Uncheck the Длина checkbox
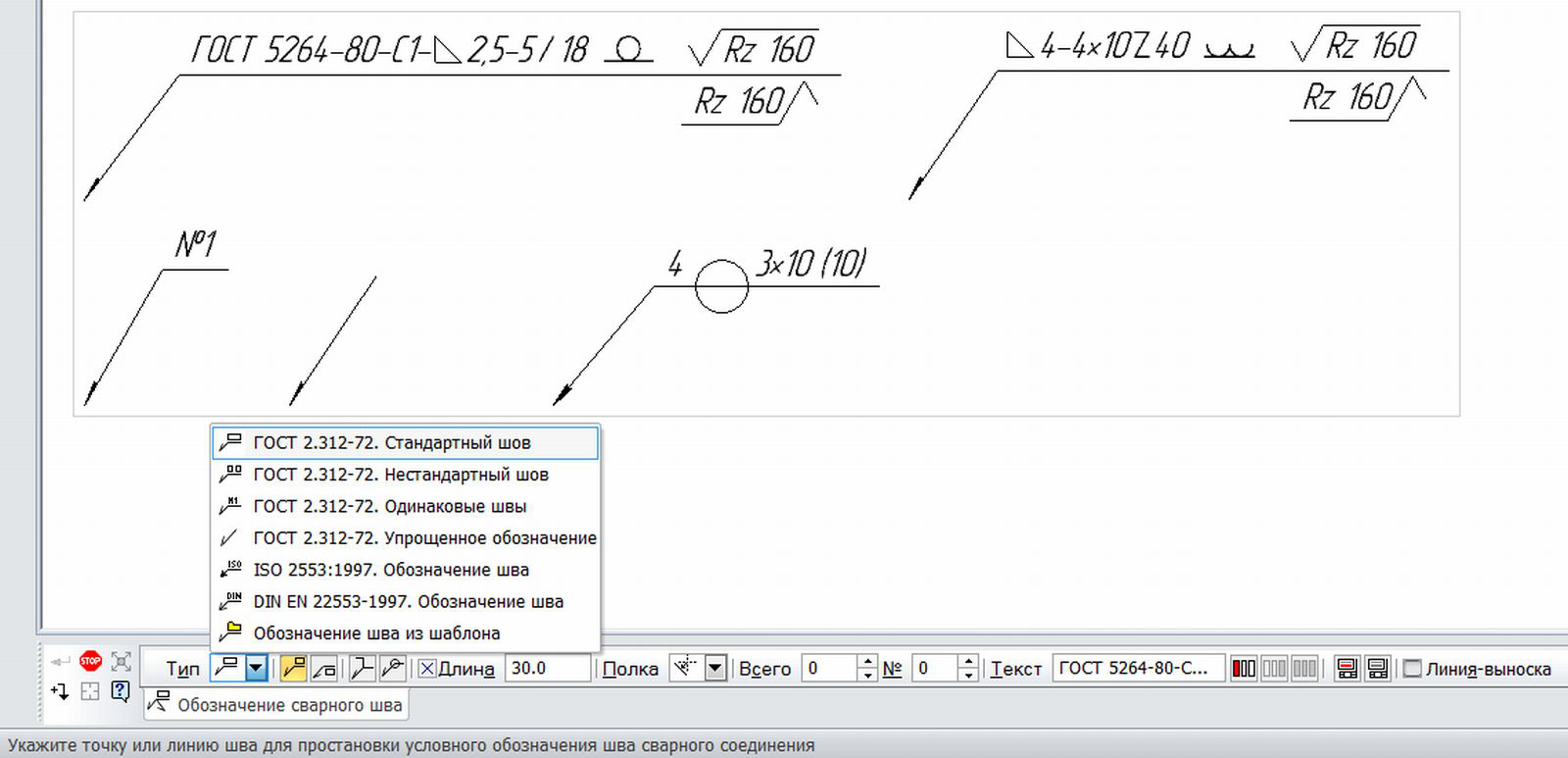The height and width of the screenshot is (758, 1568). tap(427, 669)
